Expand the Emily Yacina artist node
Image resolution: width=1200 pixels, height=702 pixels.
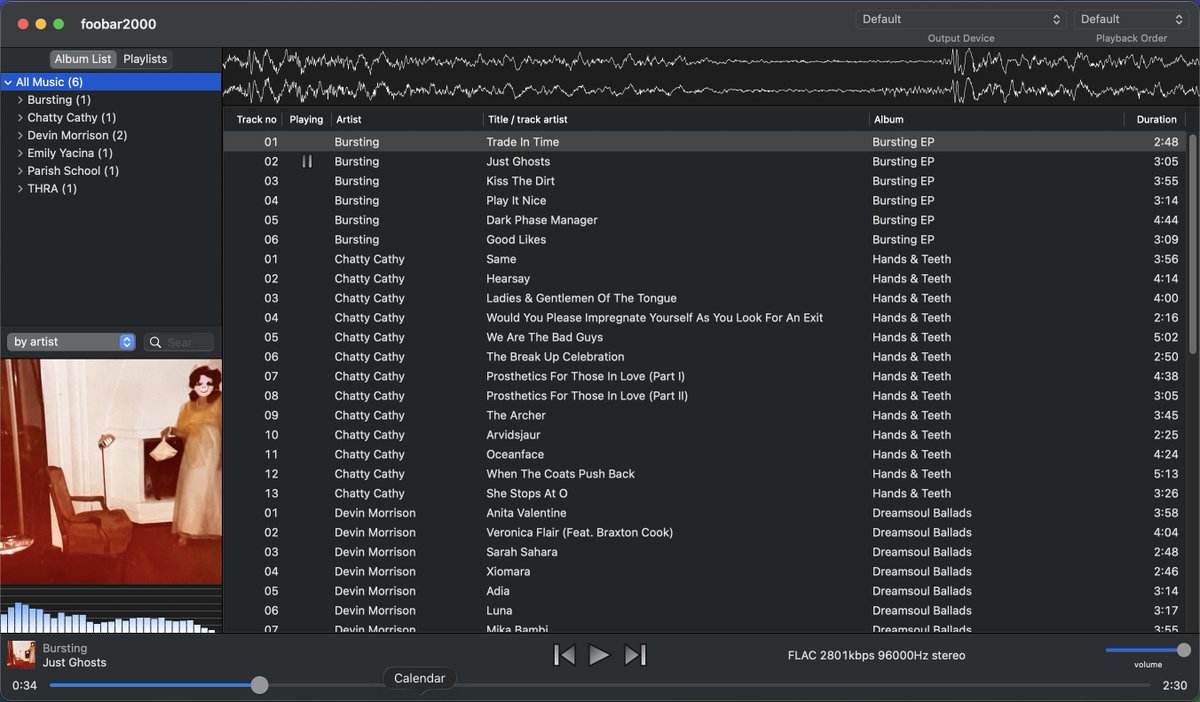[x=20, y=153]
